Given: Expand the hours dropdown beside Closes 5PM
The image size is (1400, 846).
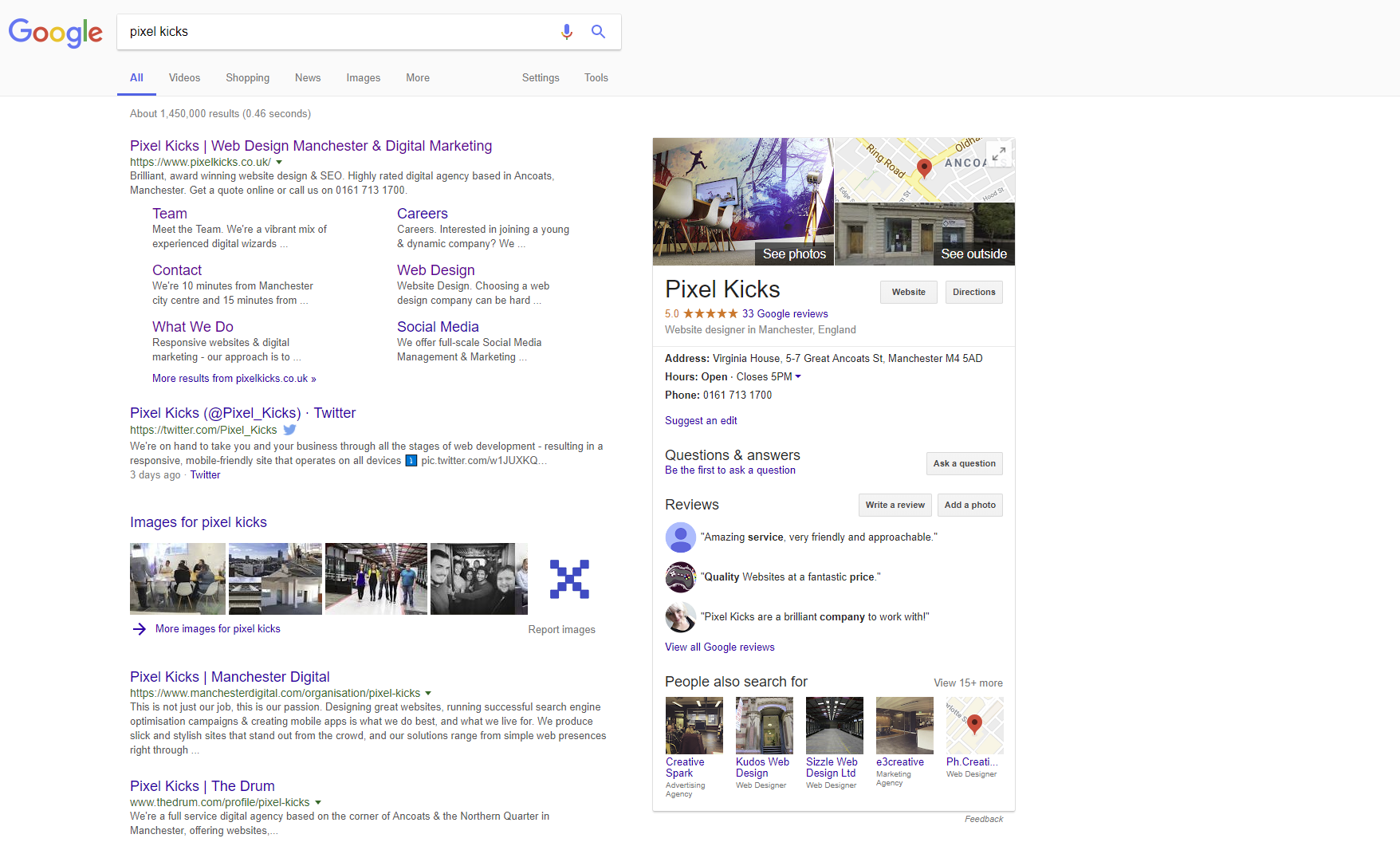Looking at the screenshot, I should coord(798,377).
